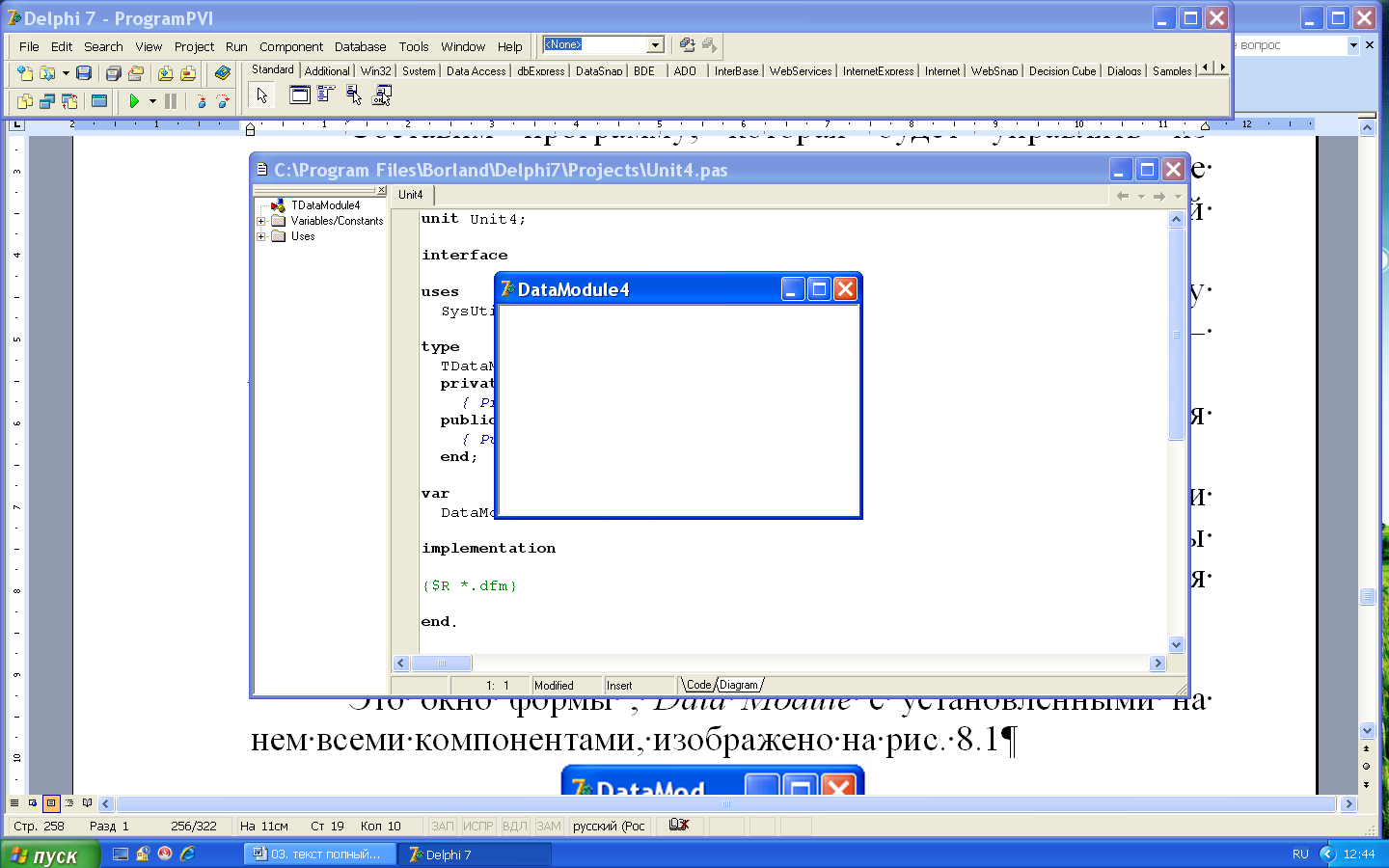Click the forward arrow in code editor
The image size is (1389, 868).
click(x=1158, y=196)
